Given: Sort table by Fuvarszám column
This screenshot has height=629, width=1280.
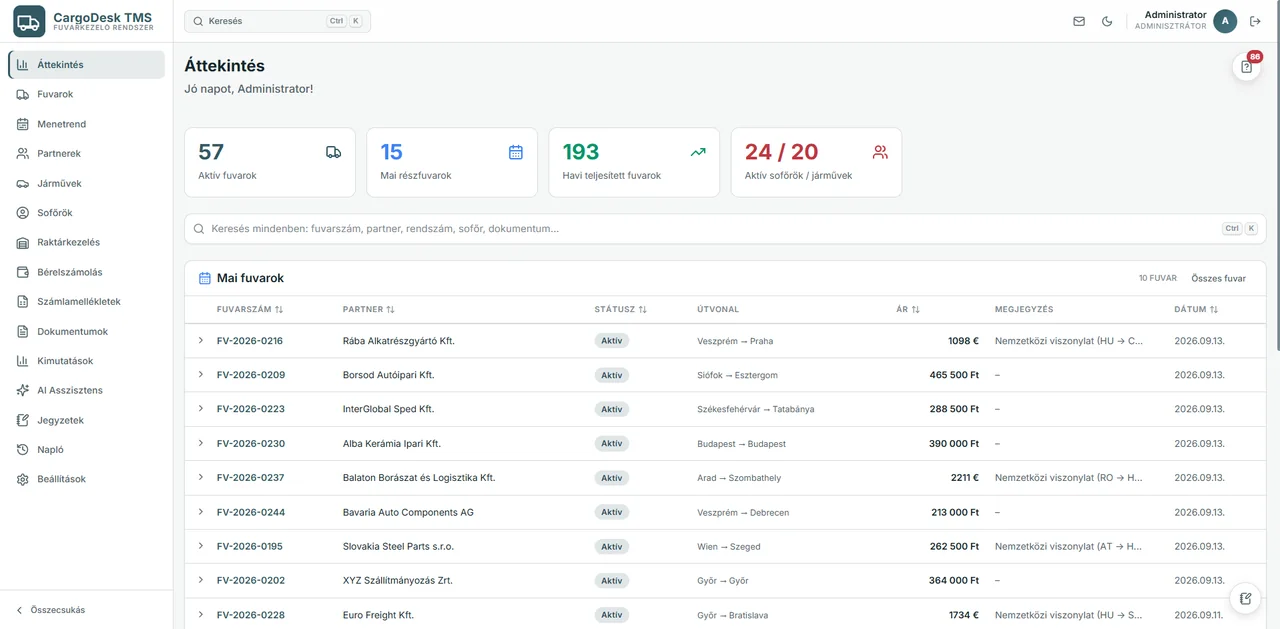Looking at the screenshot, I should (250, 310).
